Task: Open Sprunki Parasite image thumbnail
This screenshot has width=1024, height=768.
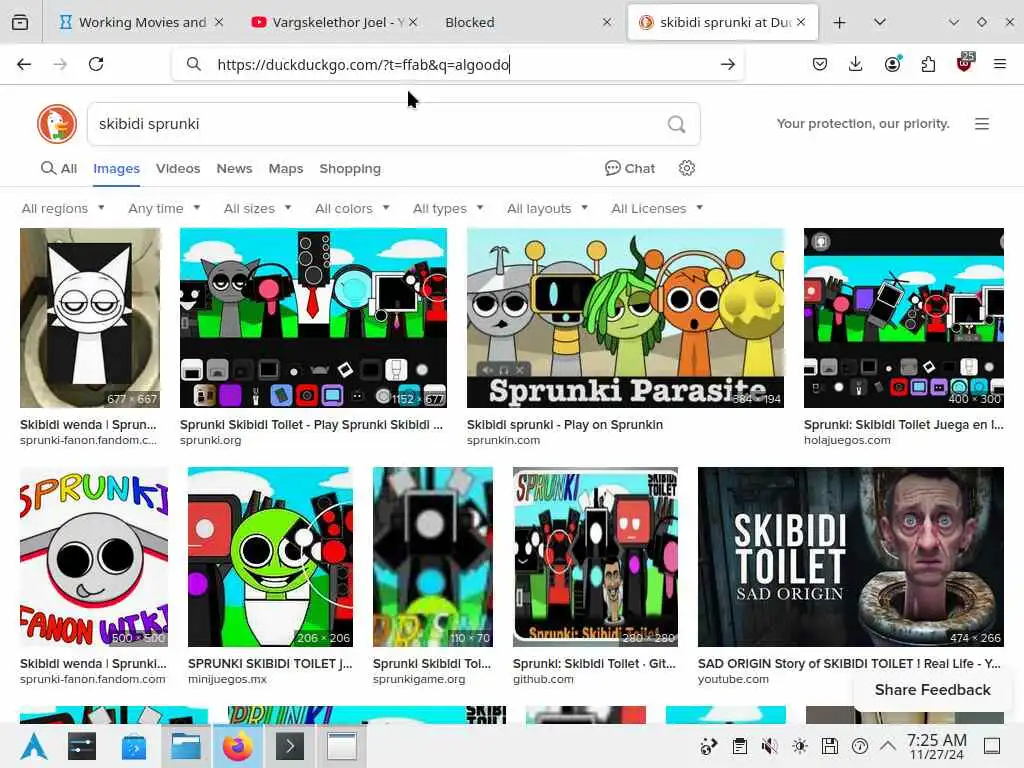Action: 625,318
